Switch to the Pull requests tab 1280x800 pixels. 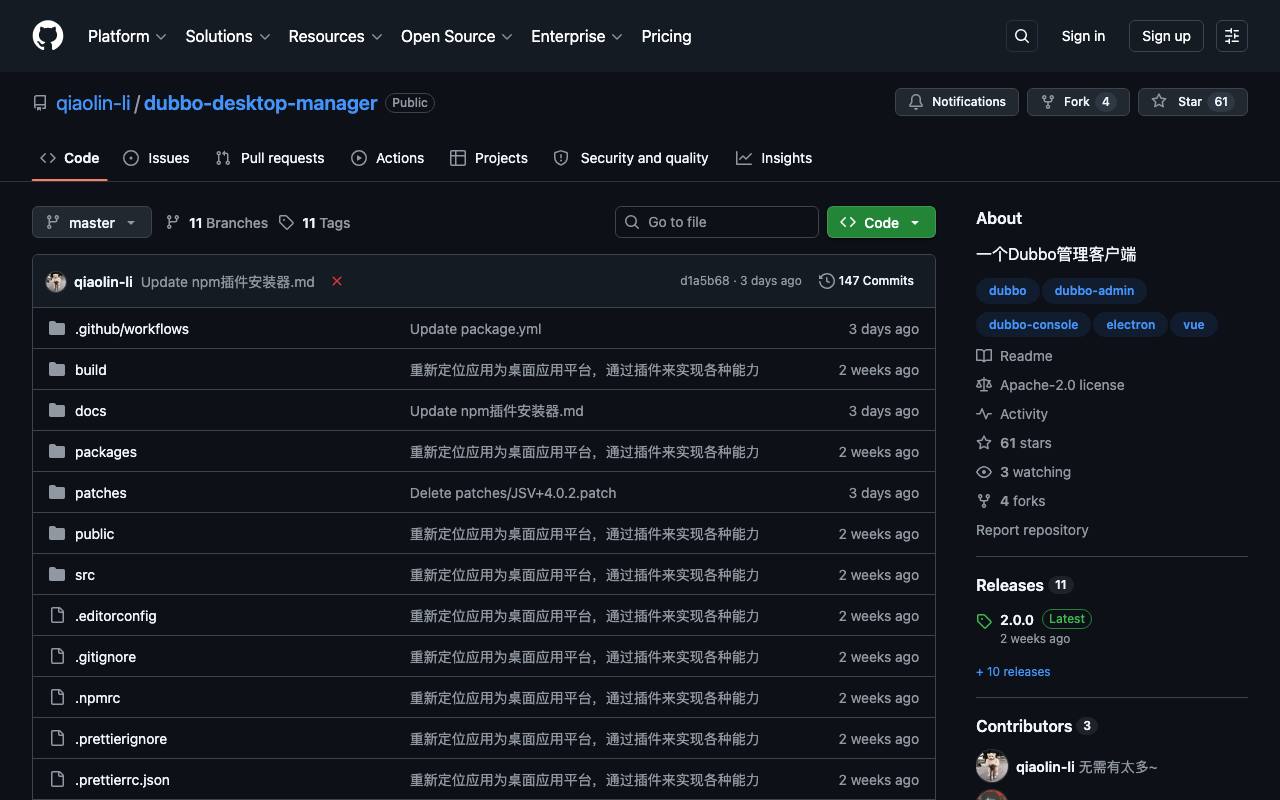[x=270, y=158]
